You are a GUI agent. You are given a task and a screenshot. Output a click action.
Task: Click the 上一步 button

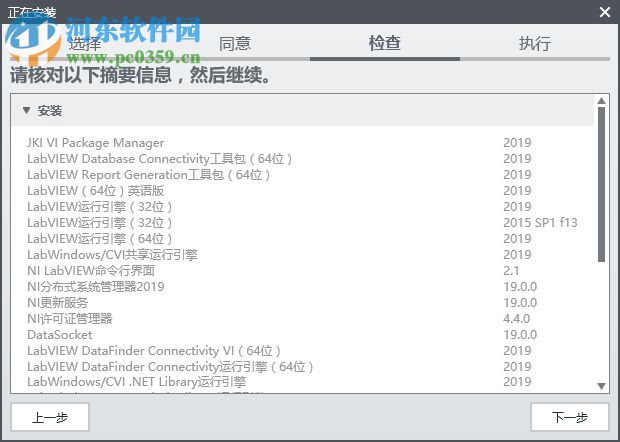[50, 417]
